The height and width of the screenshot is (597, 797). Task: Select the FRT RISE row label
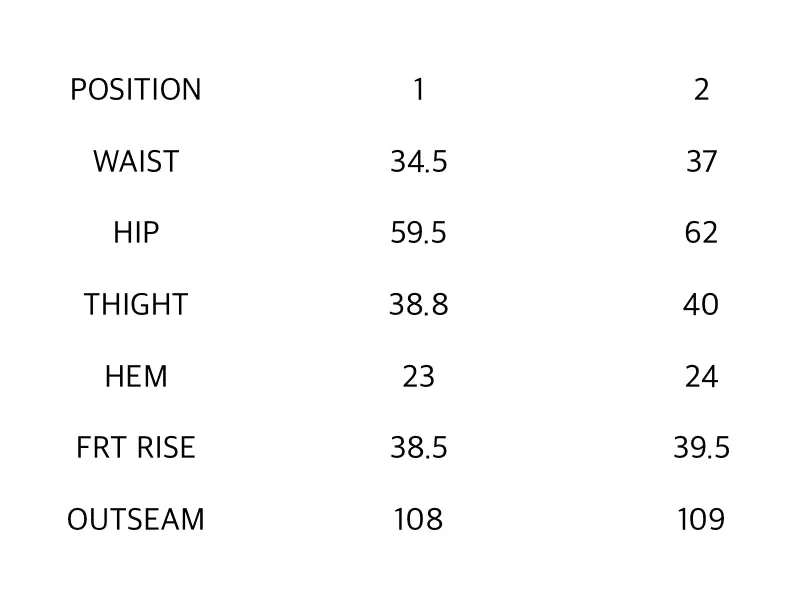136,448
